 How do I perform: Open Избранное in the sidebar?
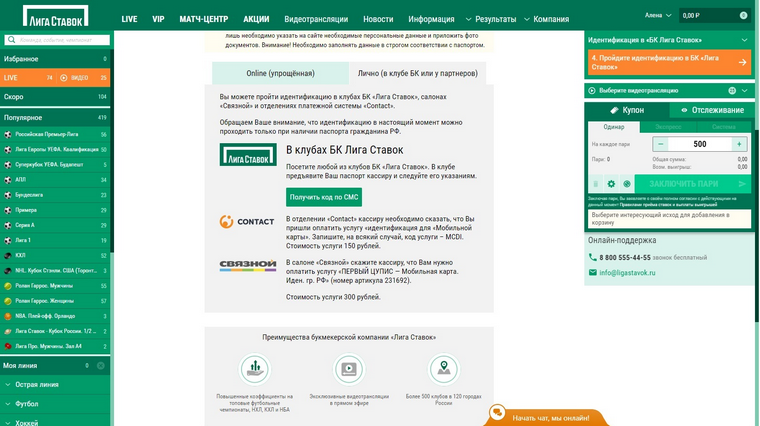(x=55, y=59)
